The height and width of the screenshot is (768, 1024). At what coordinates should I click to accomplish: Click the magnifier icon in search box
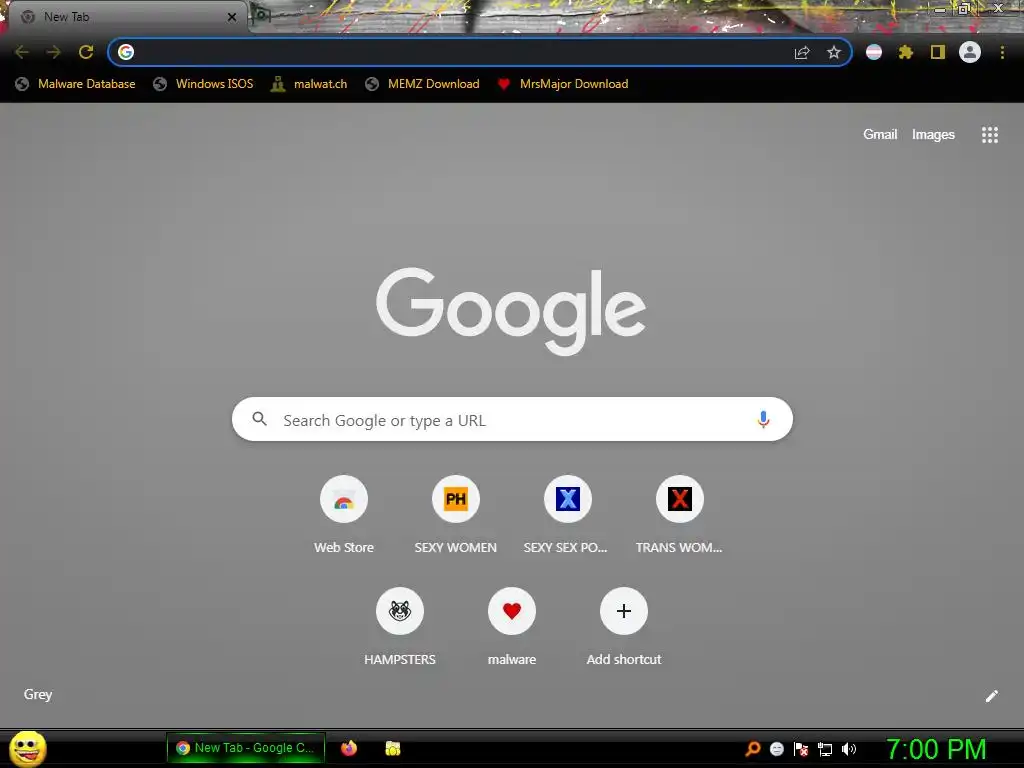click(259, 419)
